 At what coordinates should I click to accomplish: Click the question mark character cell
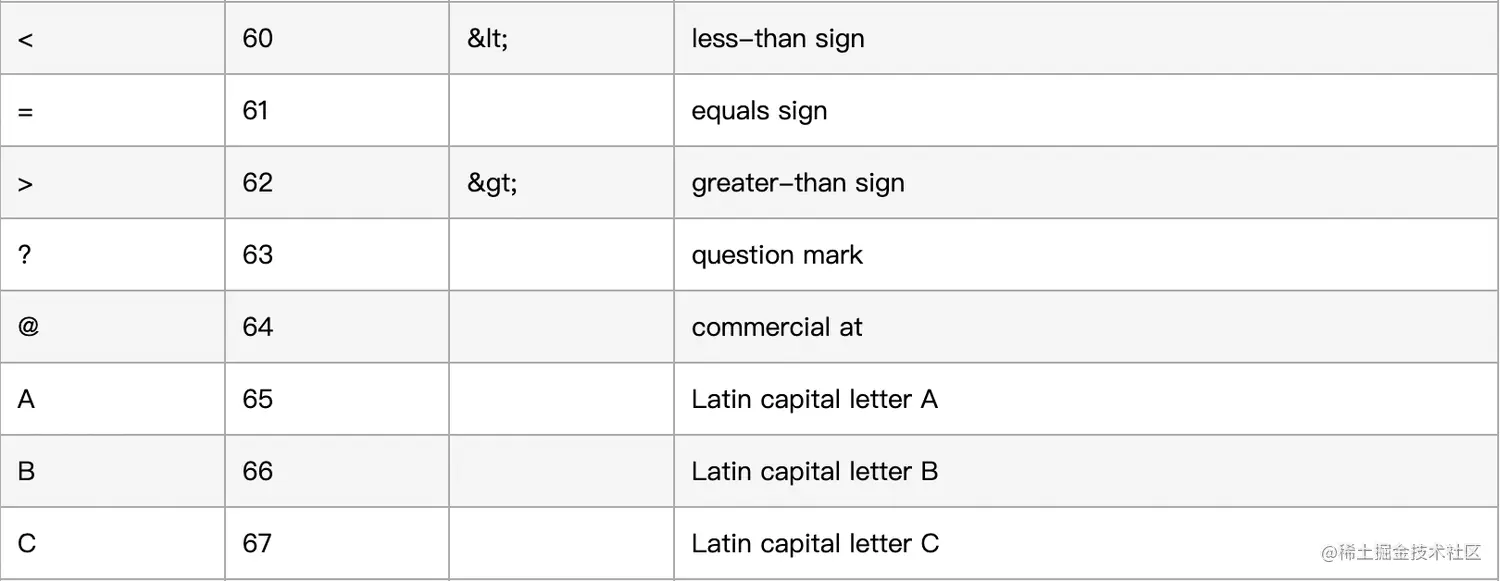pos(24,255)
